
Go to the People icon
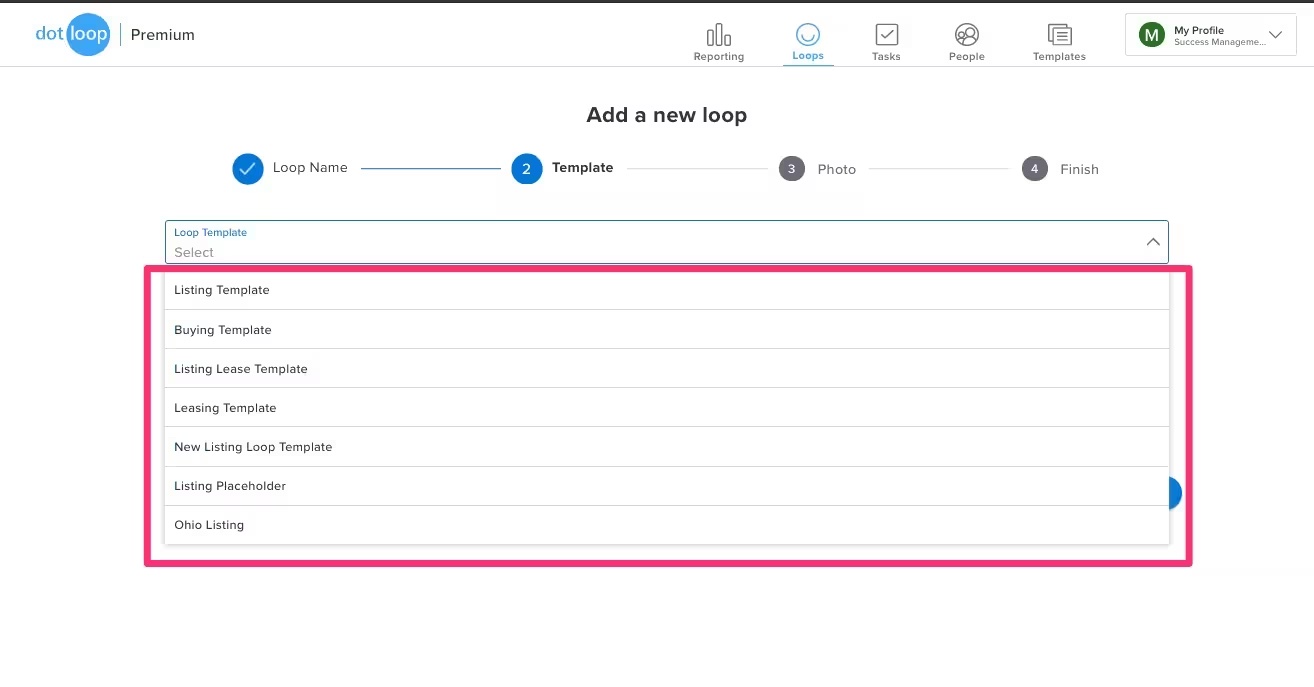coord(966,35)
